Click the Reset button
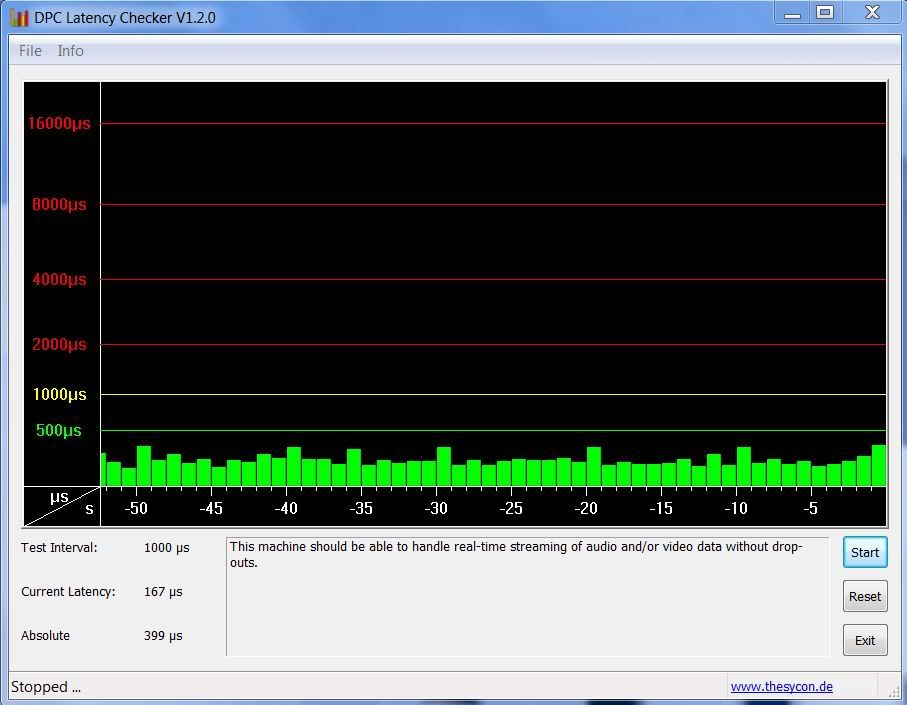This screenshot has height=705, width=907. (x=865, y=596)
